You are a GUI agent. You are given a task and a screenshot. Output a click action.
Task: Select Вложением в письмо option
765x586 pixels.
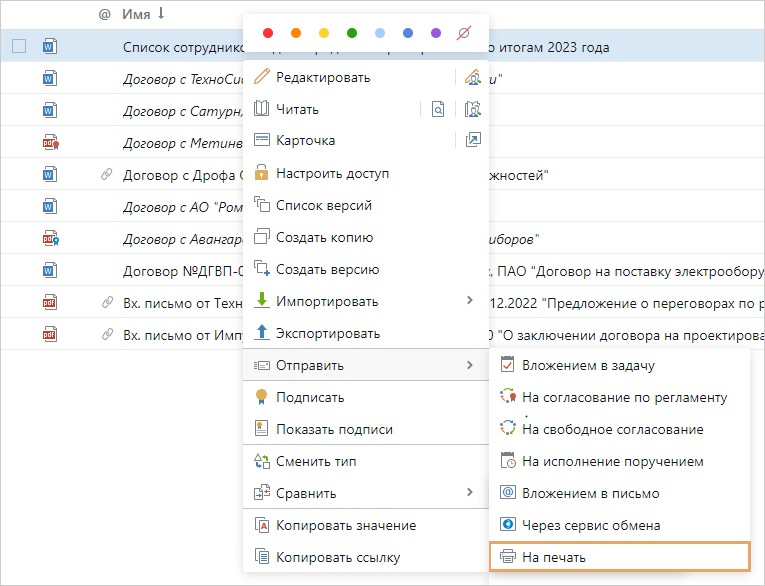pyautogui.click(x=590, y=493)
